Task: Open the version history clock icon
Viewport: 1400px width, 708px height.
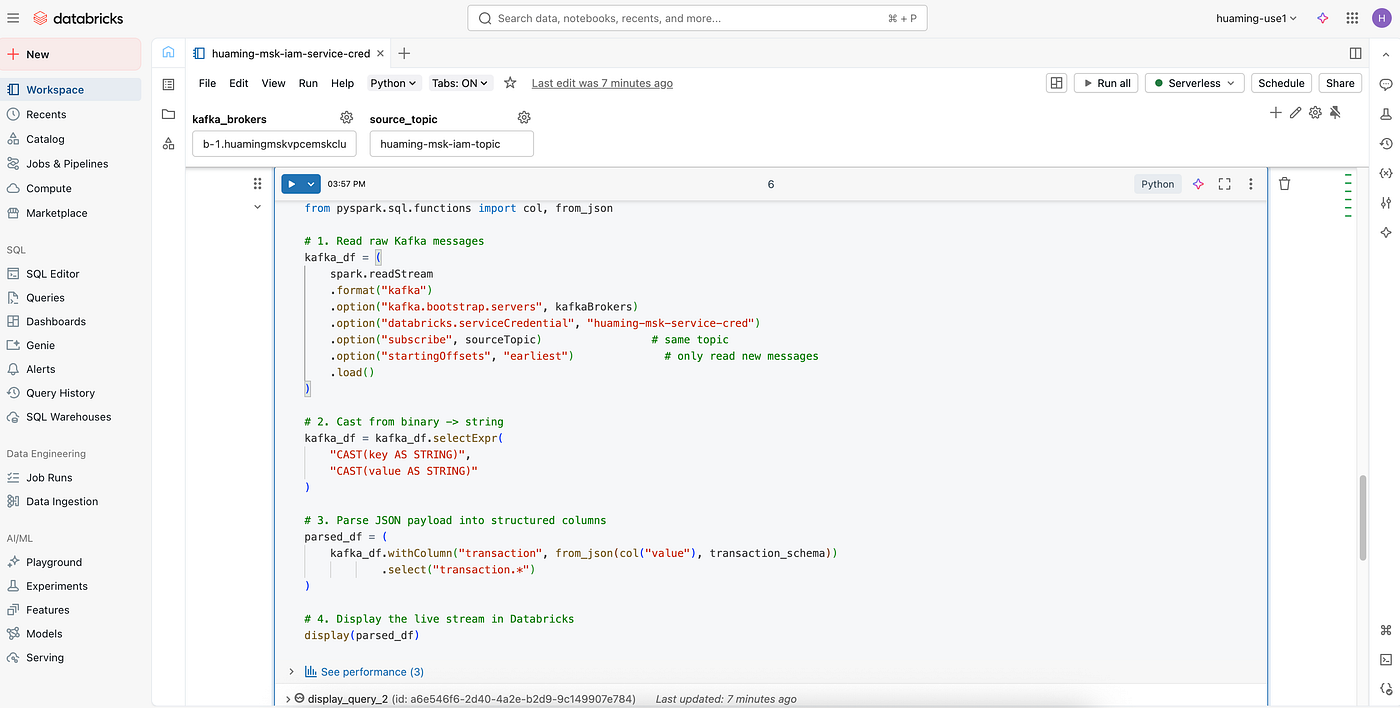Action: [x=1386, y=144]
